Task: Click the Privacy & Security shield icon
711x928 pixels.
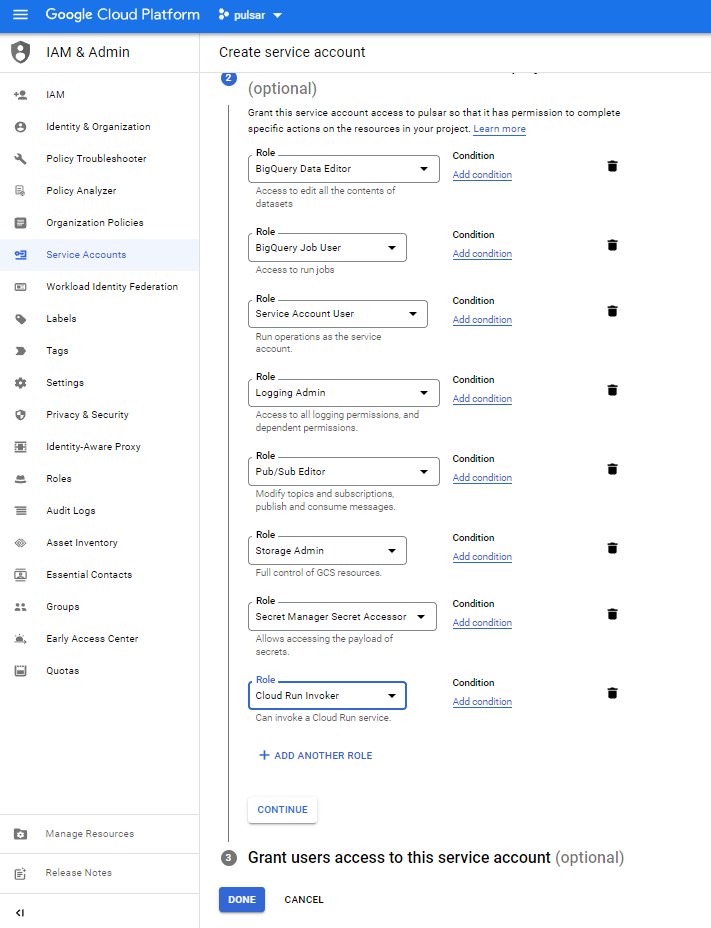Action: 21,414
